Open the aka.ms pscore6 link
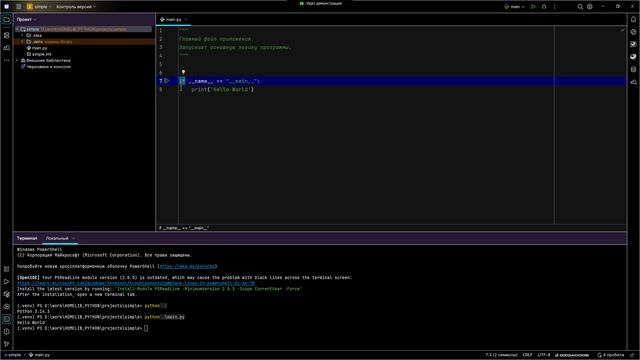Screen dimensions: 640x360 pyautogui.click(x=187, y=266)
